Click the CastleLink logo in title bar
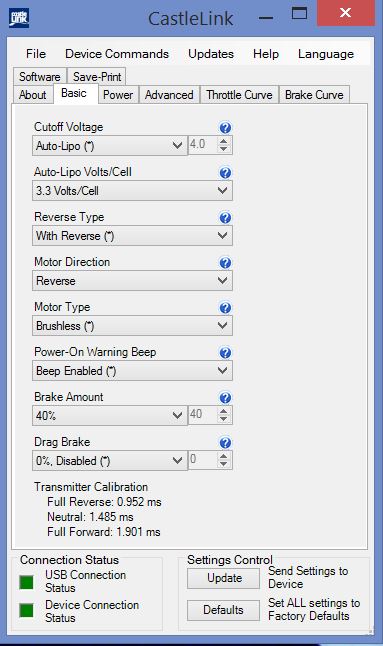Image resolution: width=383 pixels, height=646 pixels. coord(19,18)
